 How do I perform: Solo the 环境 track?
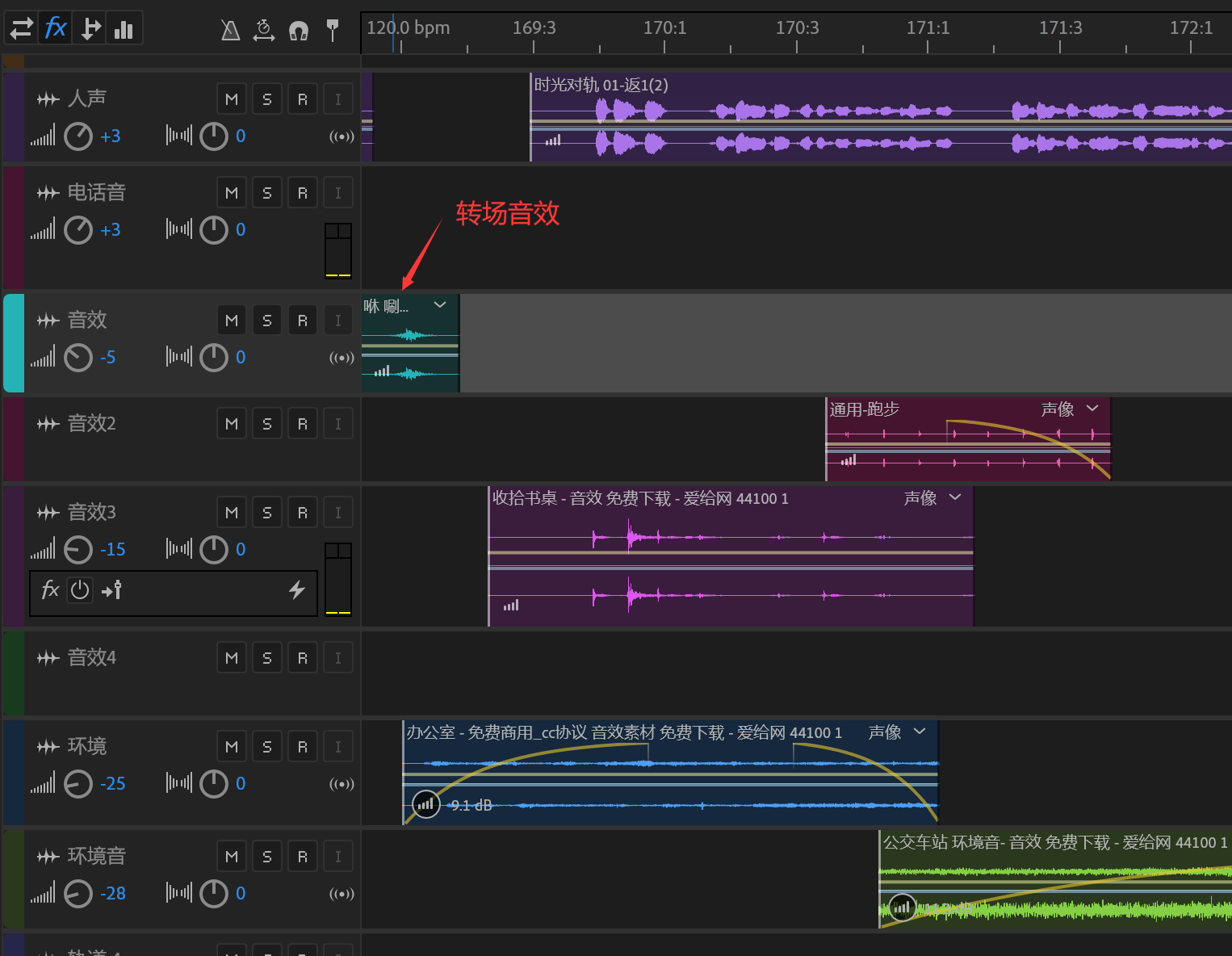pyautogui.click(x=267, y=747)
